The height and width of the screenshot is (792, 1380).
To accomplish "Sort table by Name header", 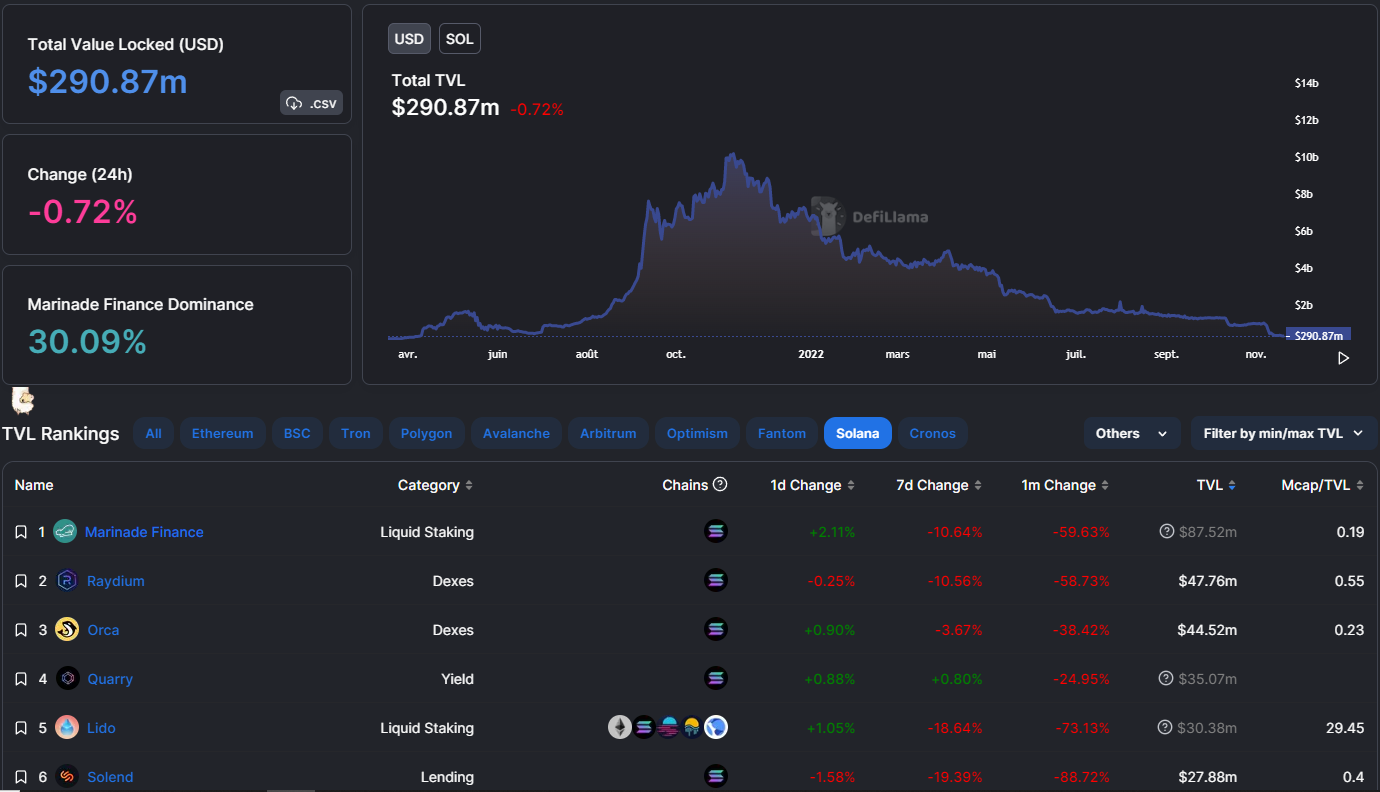I will [34, 485].
